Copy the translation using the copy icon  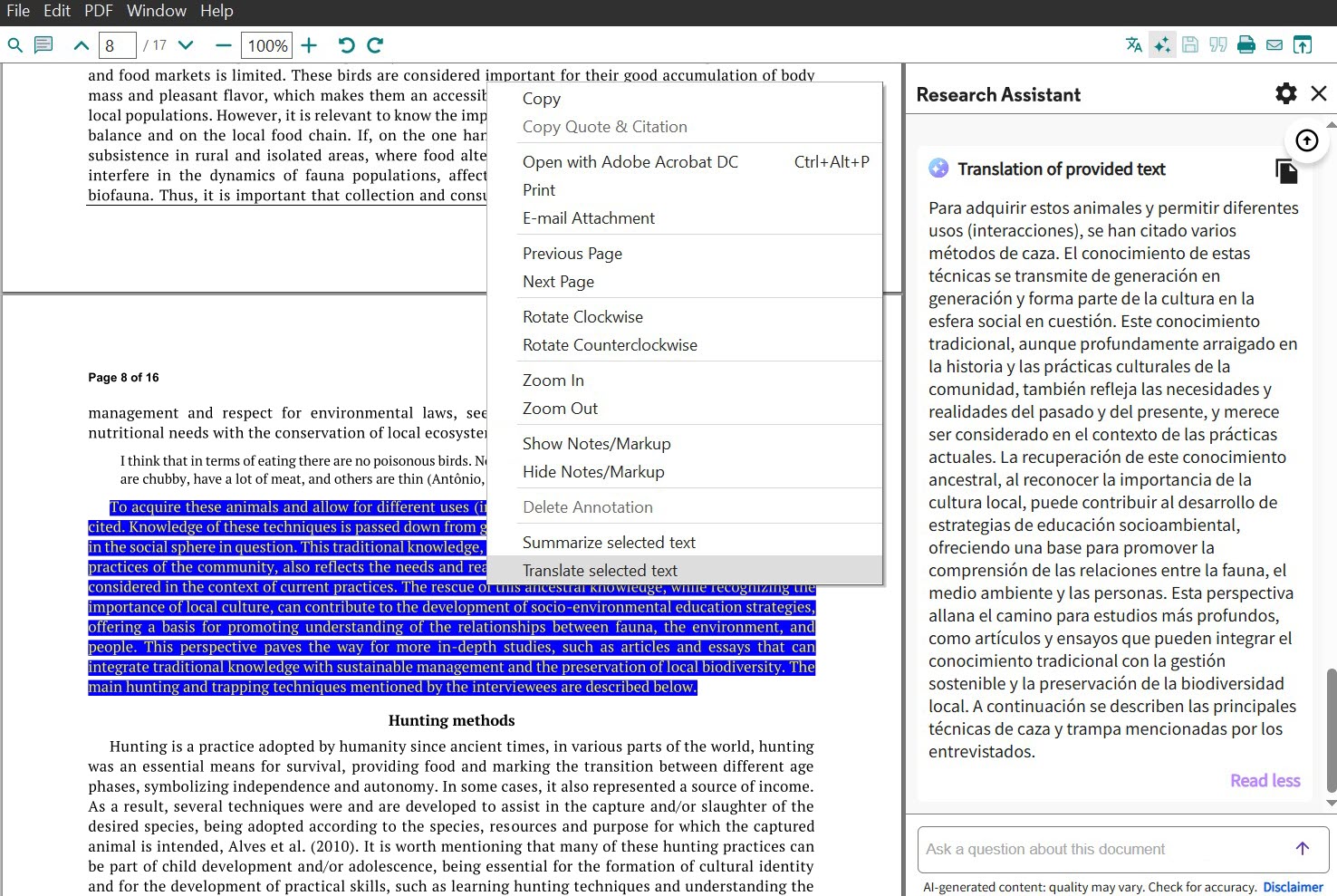[x=1286, y=170]
